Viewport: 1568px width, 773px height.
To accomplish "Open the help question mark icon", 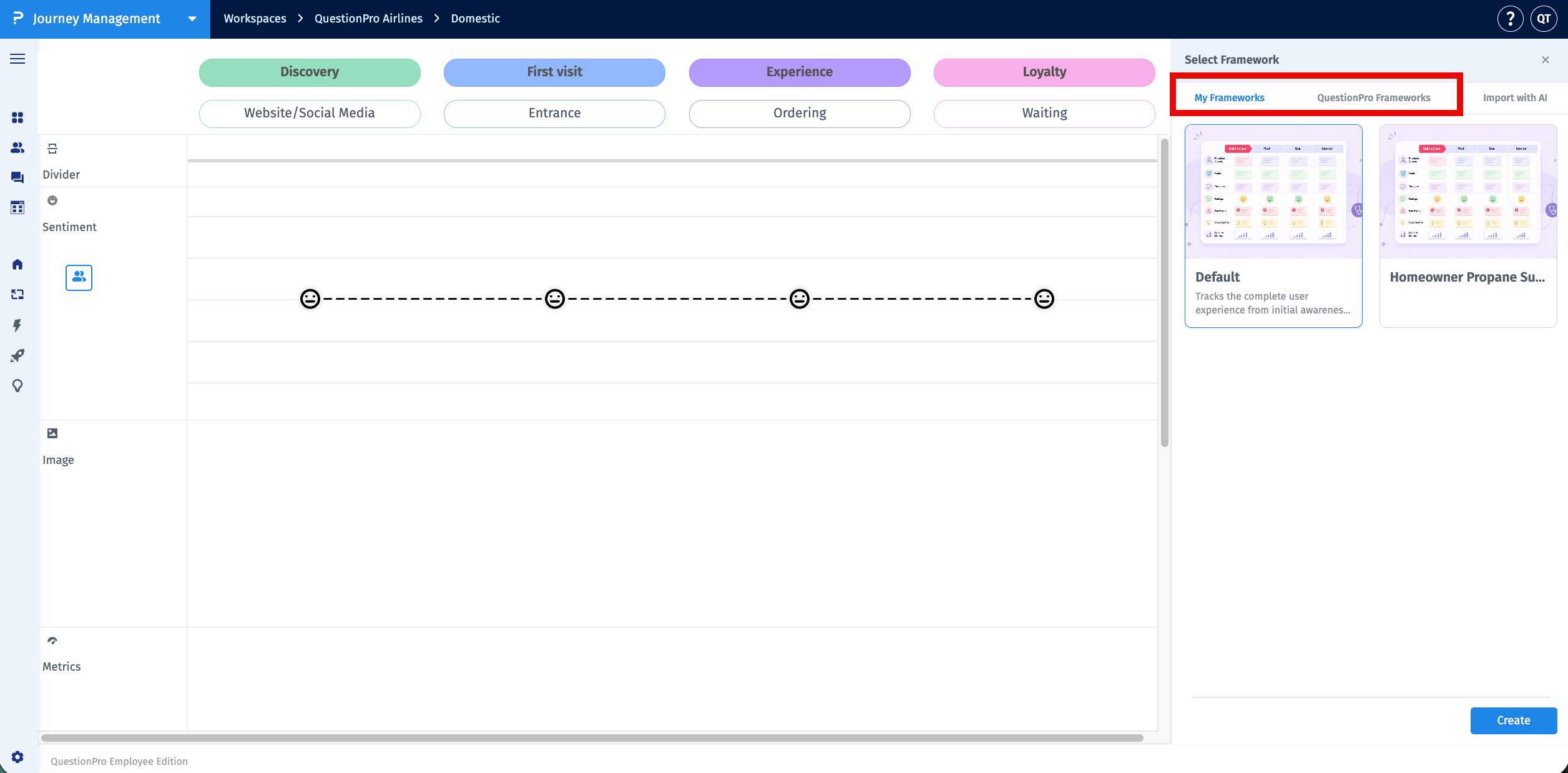I will point(1510,19).
